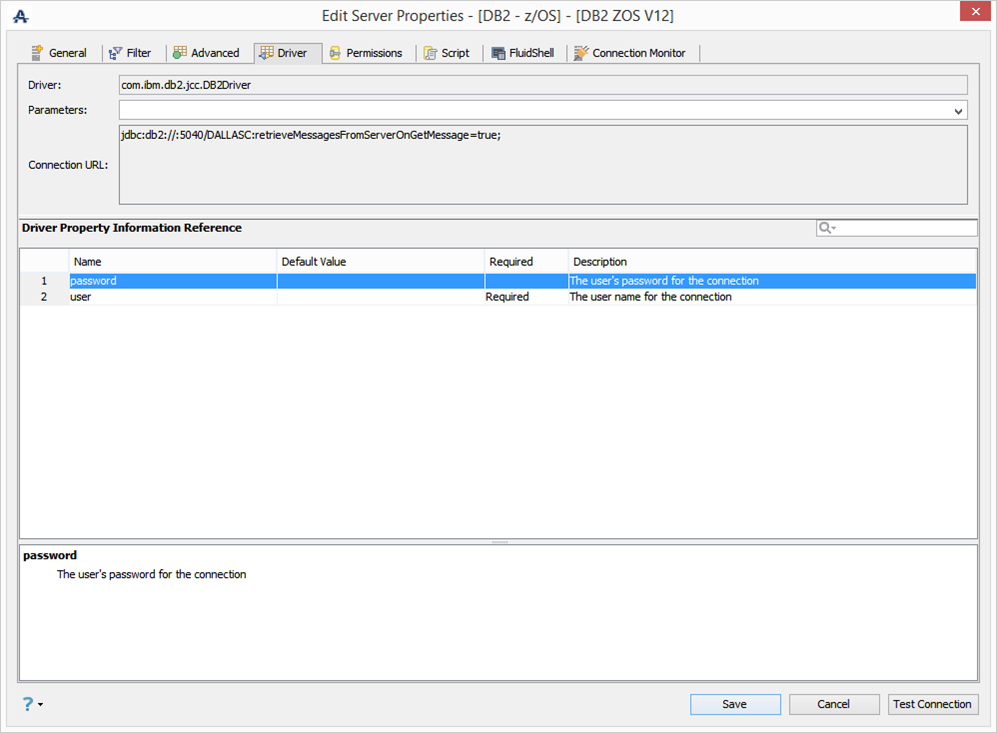Click the Connection URL text area
Viewport: 997px width, 733px height.
pyautogui.click(x=543, y=165)
